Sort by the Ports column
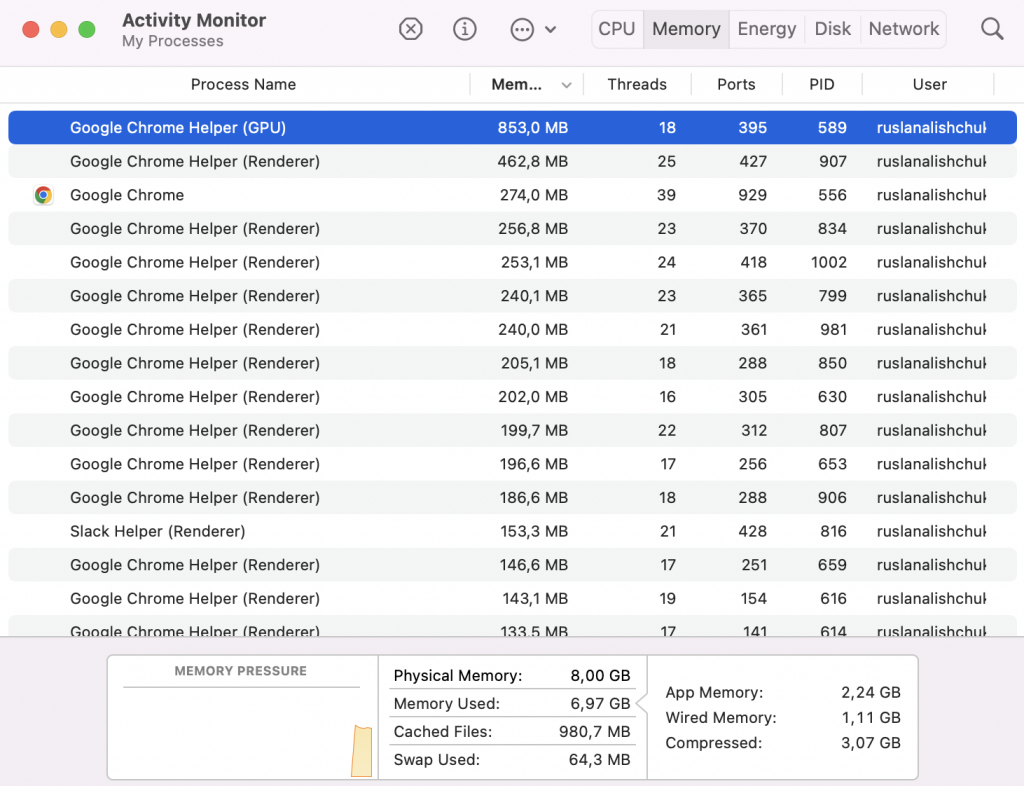1024x786 pixels. [736, 84]
